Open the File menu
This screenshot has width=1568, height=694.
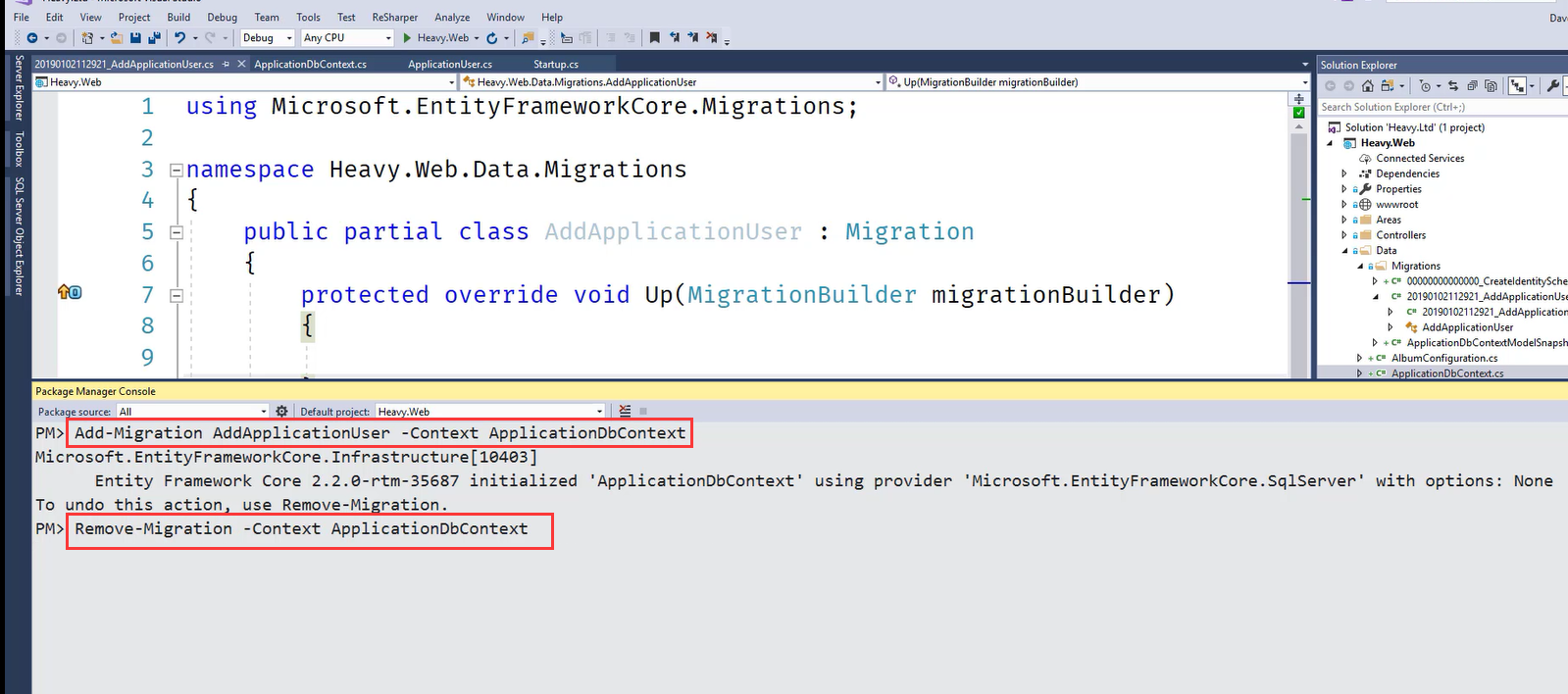[x=22, y=17]
